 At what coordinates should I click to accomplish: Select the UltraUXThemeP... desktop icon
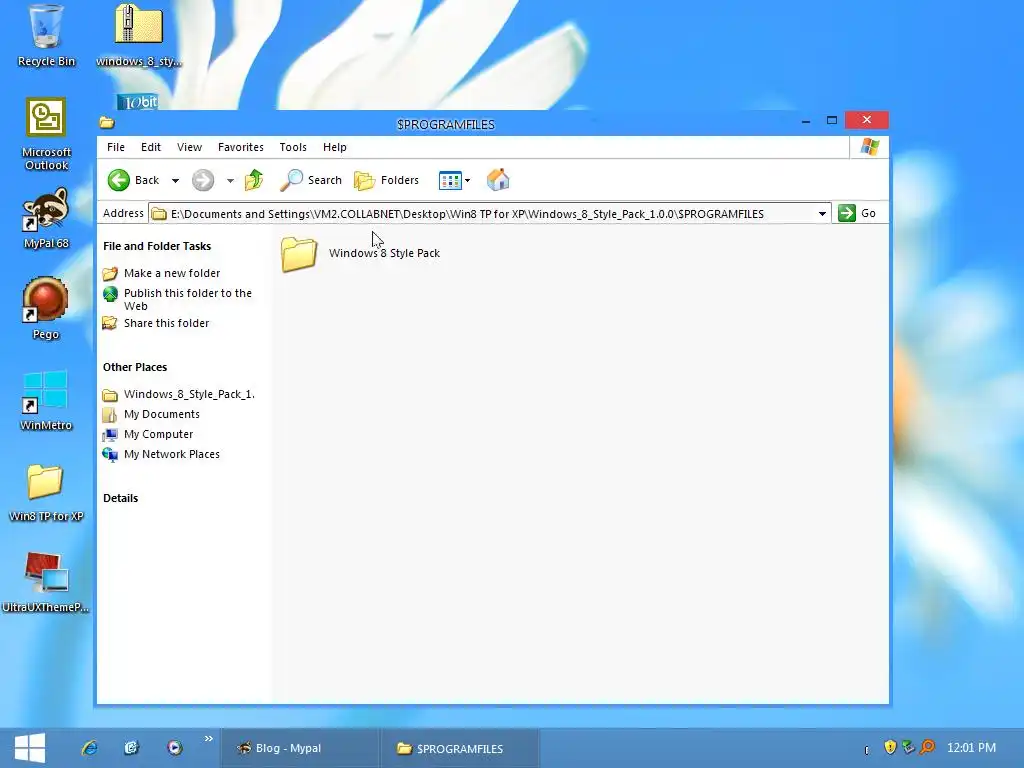(46, 583)
